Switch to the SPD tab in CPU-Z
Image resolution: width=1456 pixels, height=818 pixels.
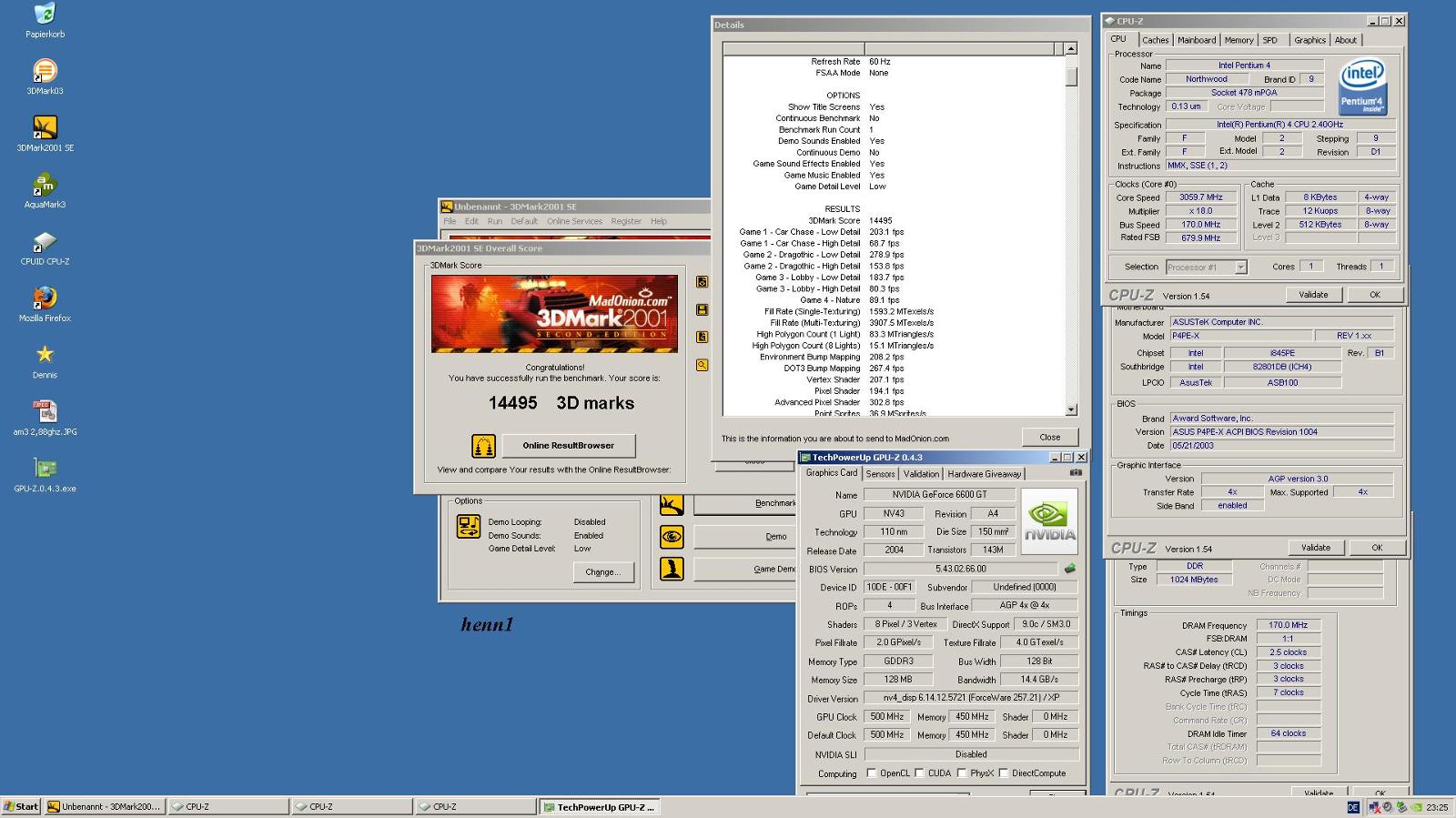(x=1270, y=40)
